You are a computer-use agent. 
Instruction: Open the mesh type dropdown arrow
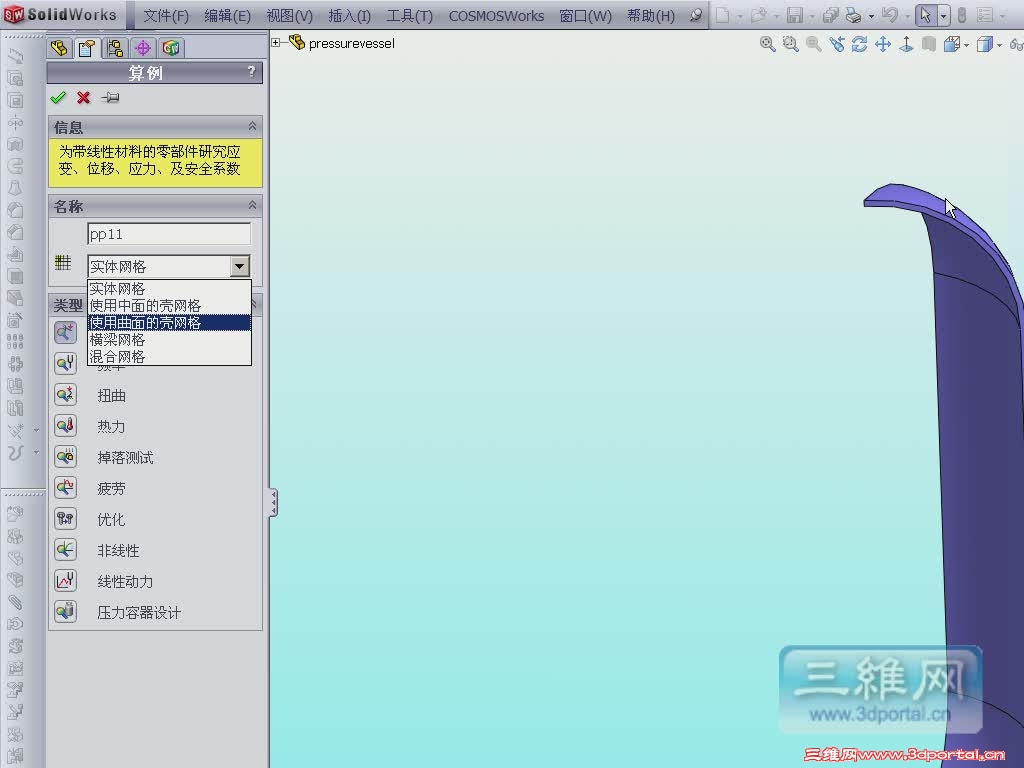pos(240,266)
